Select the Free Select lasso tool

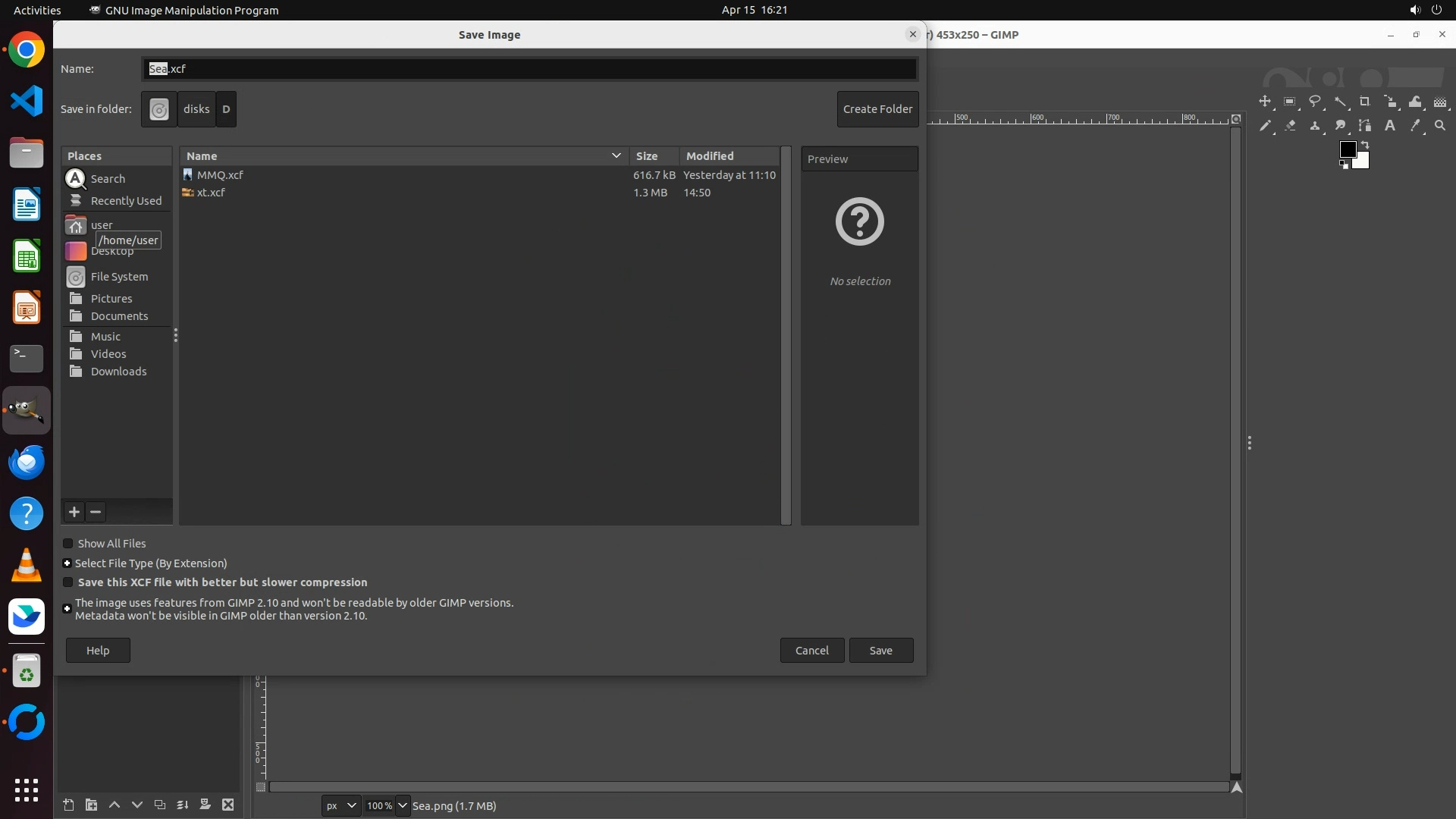pyautogui.click(x=1315, y=102)
